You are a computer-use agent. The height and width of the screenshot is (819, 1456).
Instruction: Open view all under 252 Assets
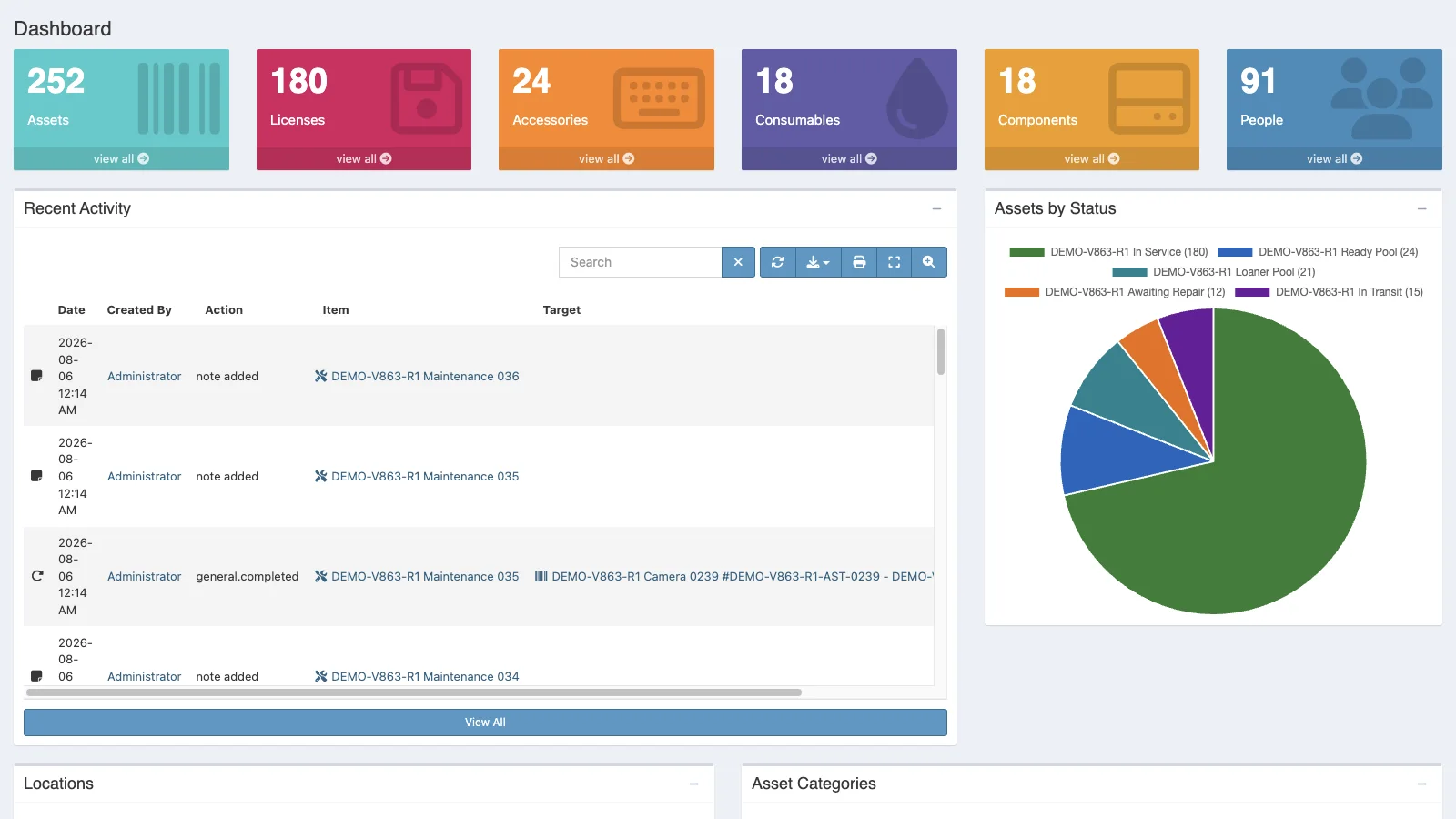121,158
